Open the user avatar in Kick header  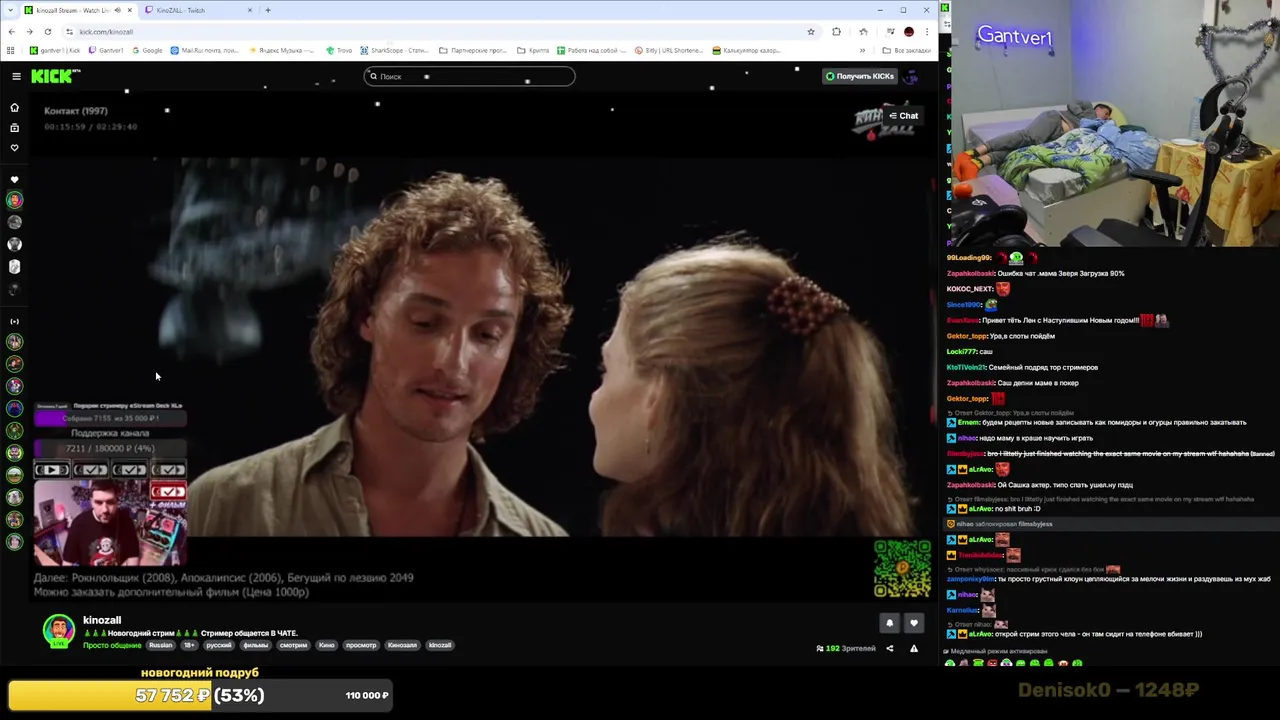(911, 76)
